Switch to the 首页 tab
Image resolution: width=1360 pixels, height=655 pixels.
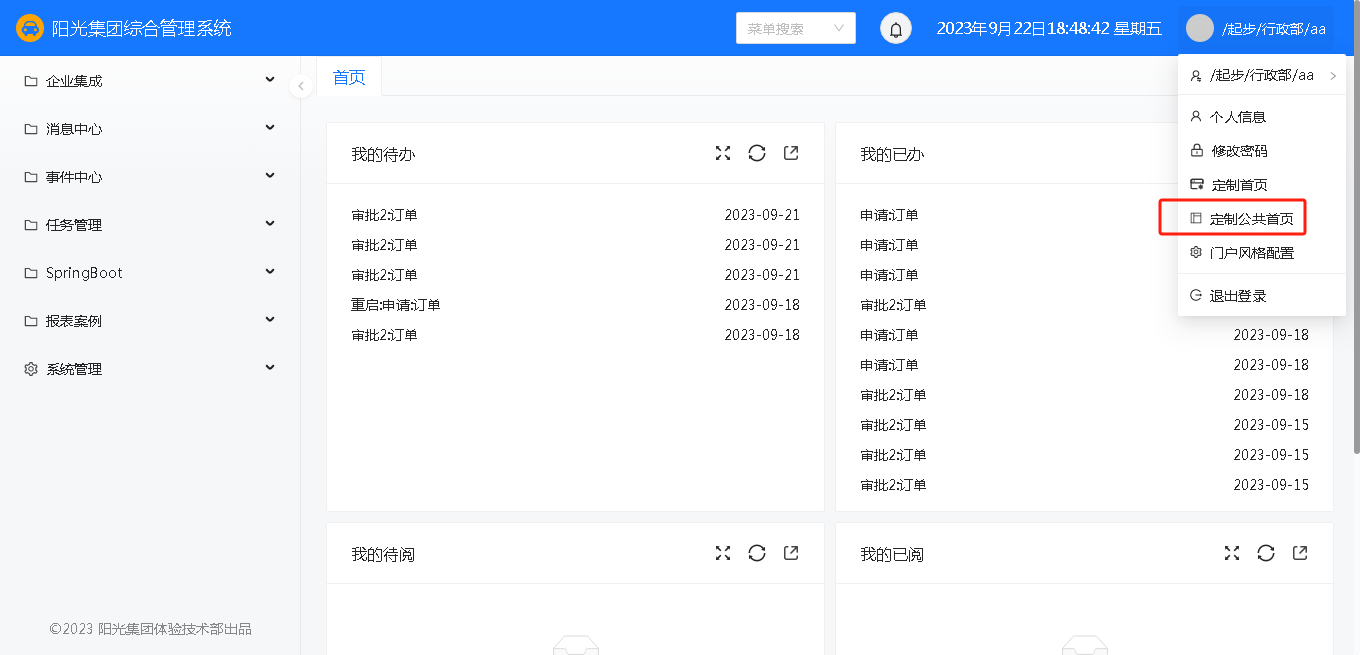coord(349,78)
